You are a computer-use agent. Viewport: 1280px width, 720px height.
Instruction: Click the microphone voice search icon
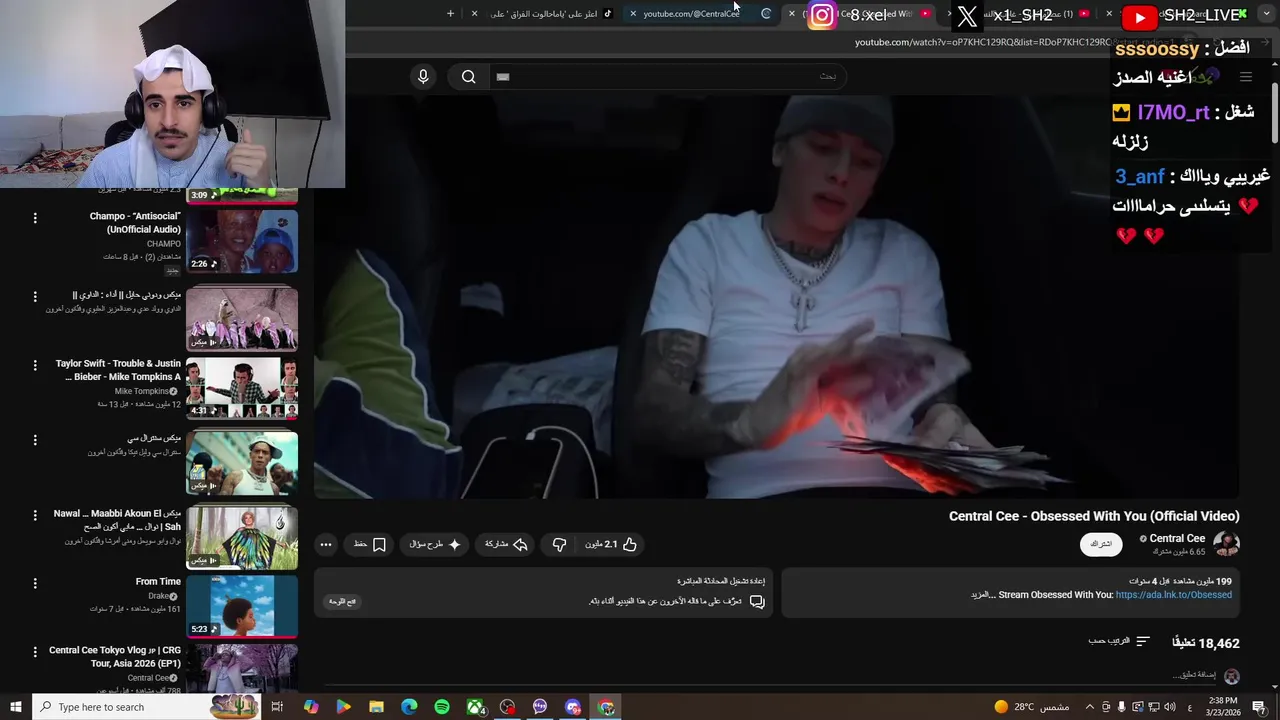click(x=423, y=77)
